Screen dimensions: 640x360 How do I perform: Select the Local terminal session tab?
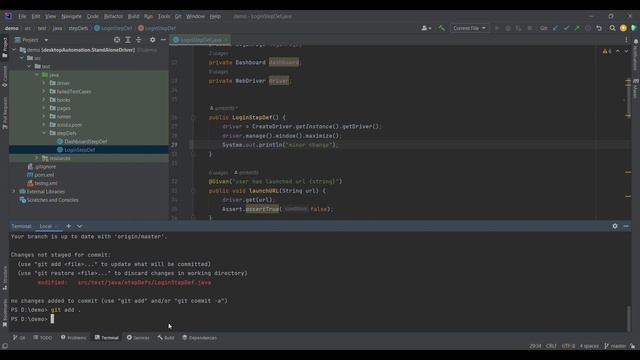45,226
